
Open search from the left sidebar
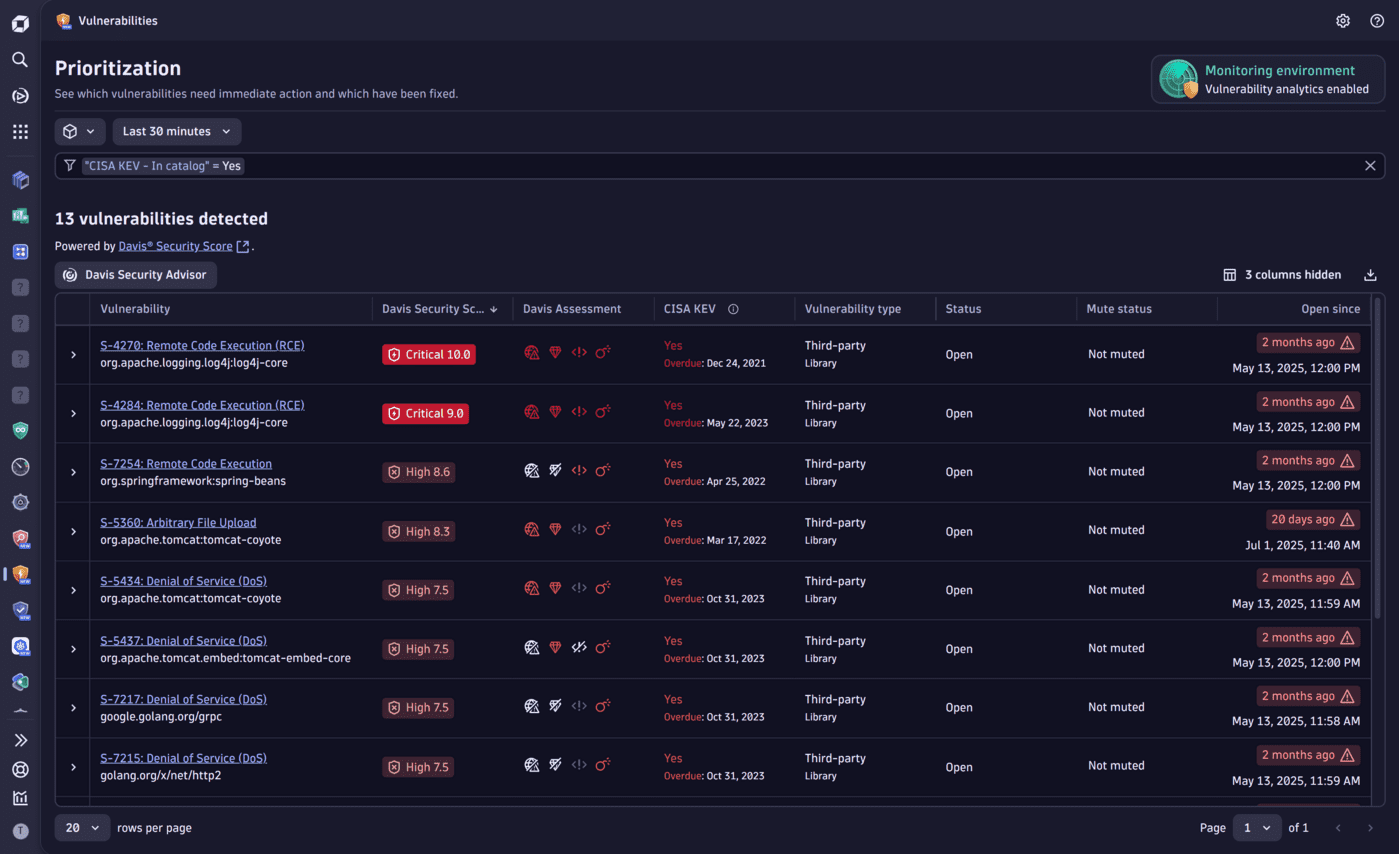pyautogui.click(x=20, y=59)
